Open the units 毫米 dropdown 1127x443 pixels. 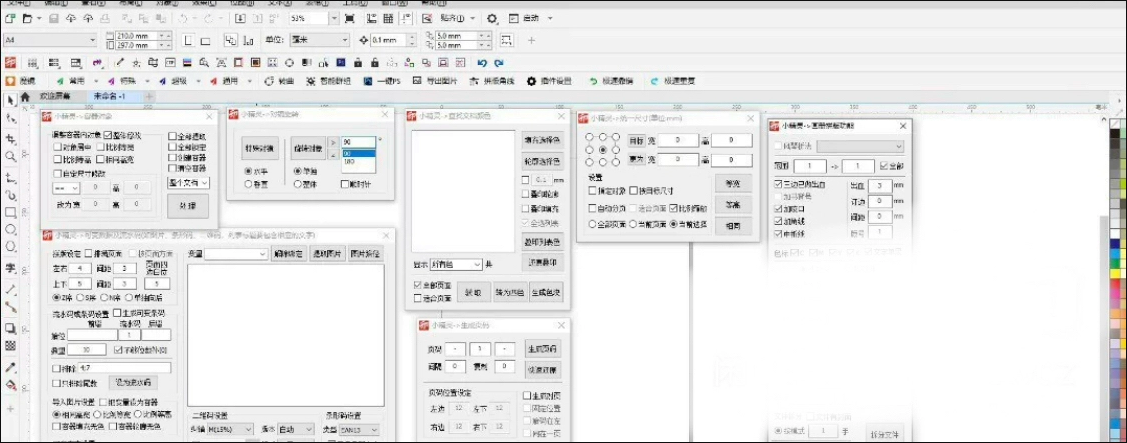[319, 41]
